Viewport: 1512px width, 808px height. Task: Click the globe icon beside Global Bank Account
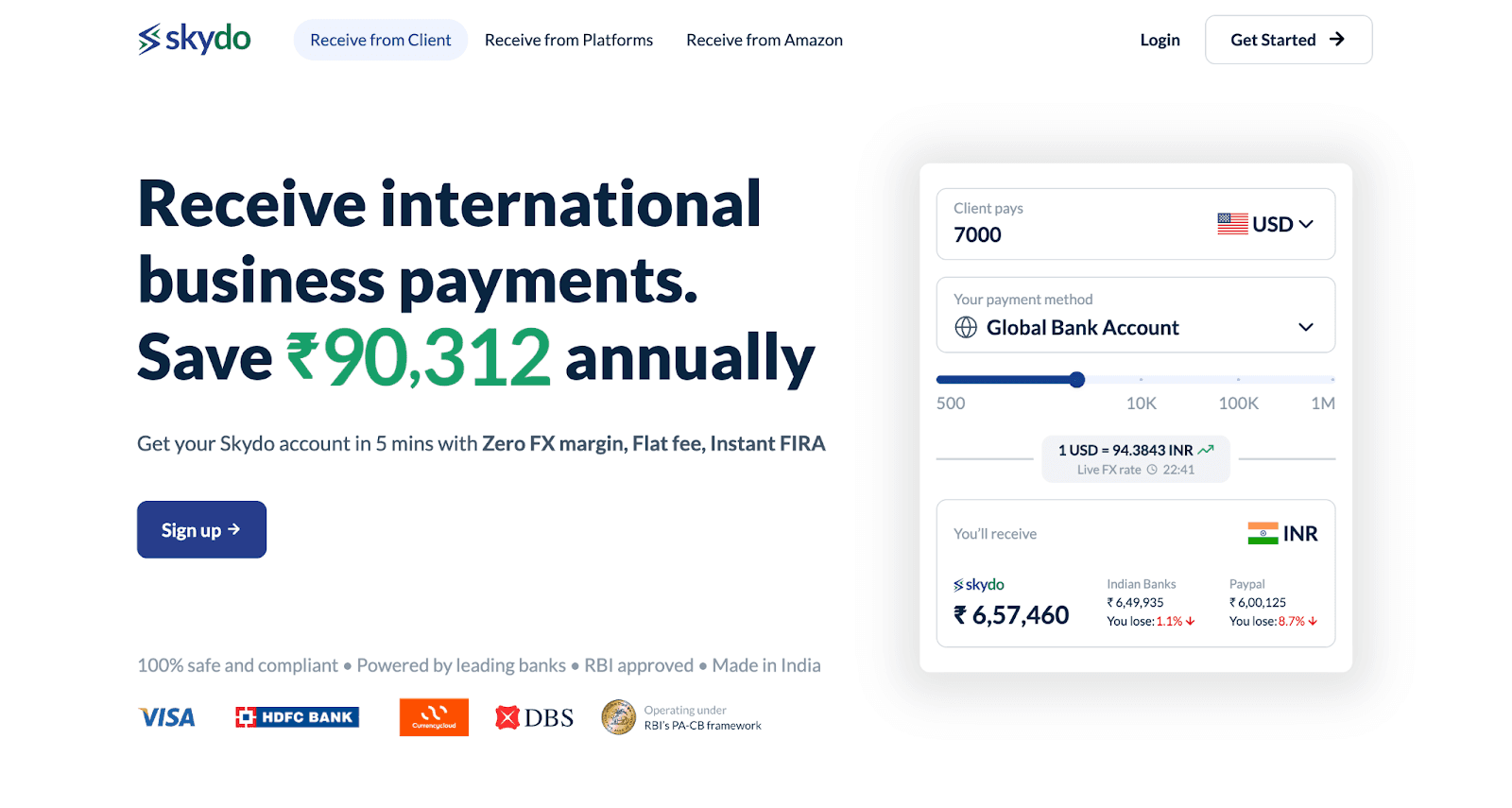(966, 327)
